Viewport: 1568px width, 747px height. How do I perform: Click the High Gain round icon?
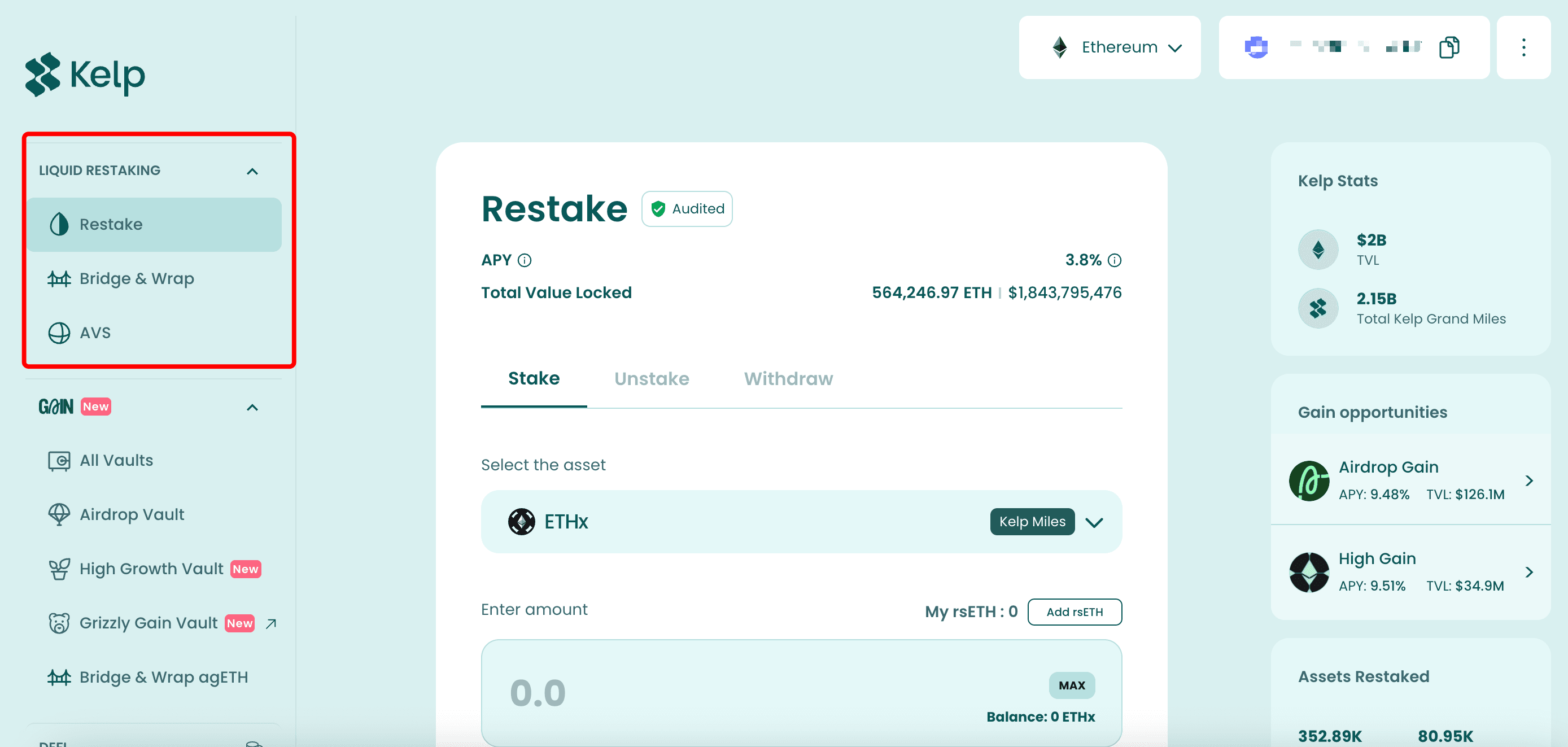click(1309, 573)
